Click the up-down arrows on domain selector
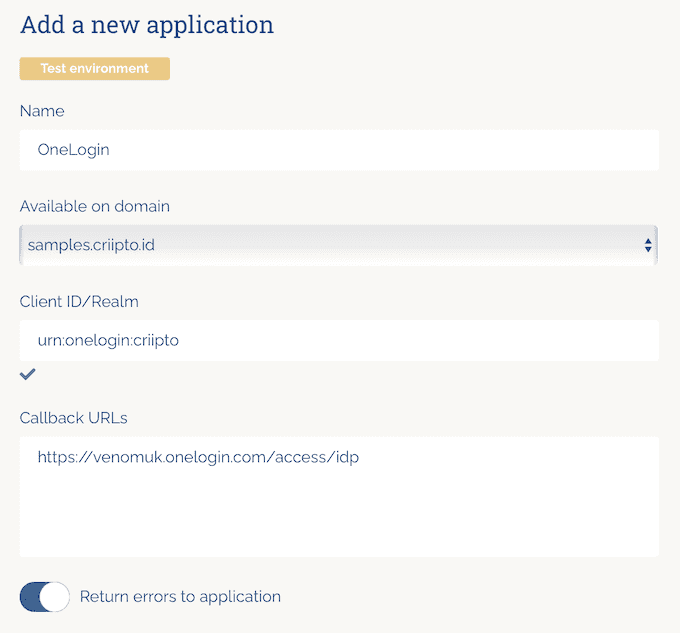The height and width of the screenshot is (633, 680). pyautogui.click(x=648, y=245)
